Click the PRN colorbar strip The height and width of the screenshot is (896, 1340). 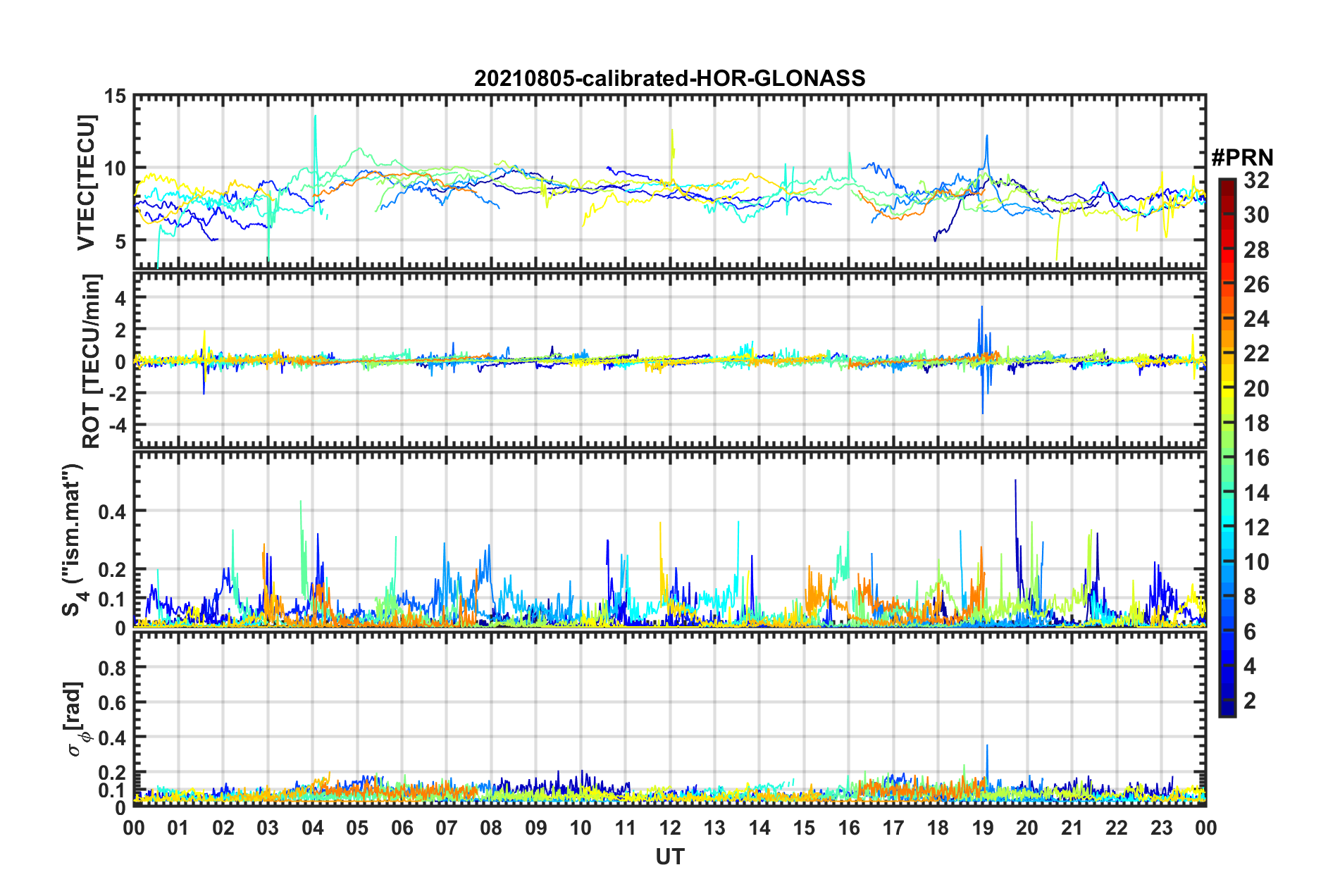click(1227, 447)
